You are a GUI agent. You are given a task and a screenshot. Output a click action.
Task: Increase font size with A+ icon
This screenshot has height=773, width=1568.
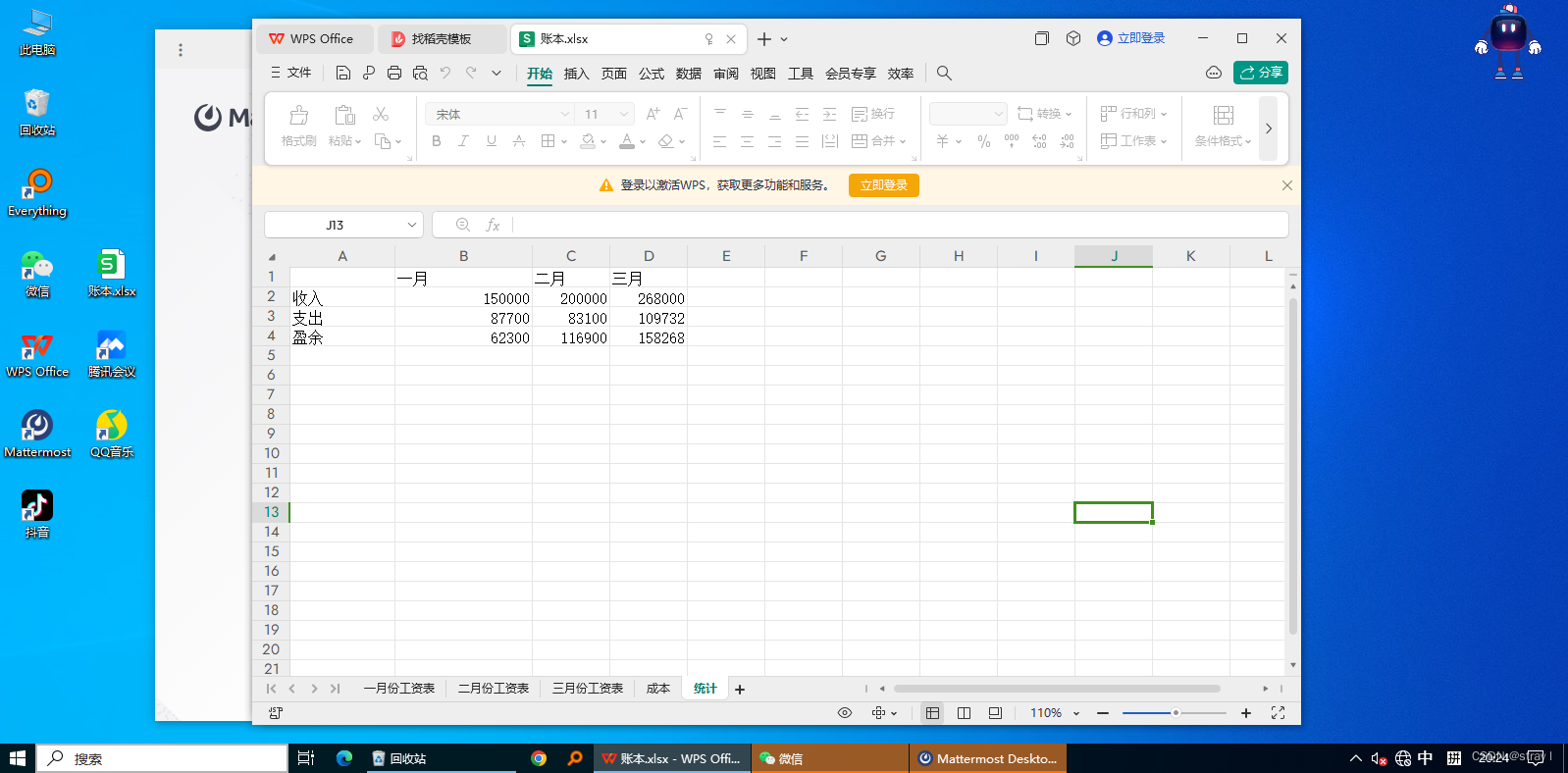pyautogui.click(x=653, y=114)
